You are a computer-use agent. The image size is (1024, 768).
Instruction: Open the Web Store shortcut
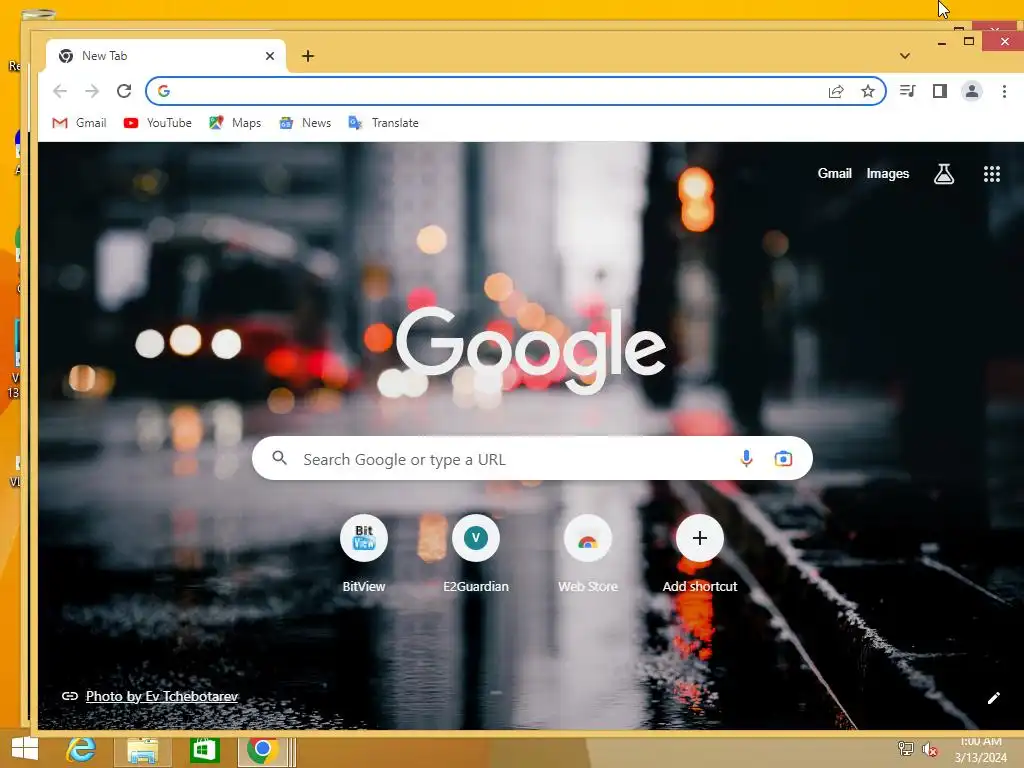pyautogui.click(x=588, y=553)
